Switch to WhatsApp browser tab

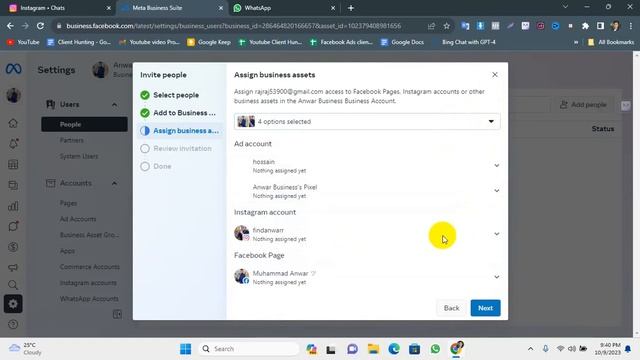(x=284, y=8)
